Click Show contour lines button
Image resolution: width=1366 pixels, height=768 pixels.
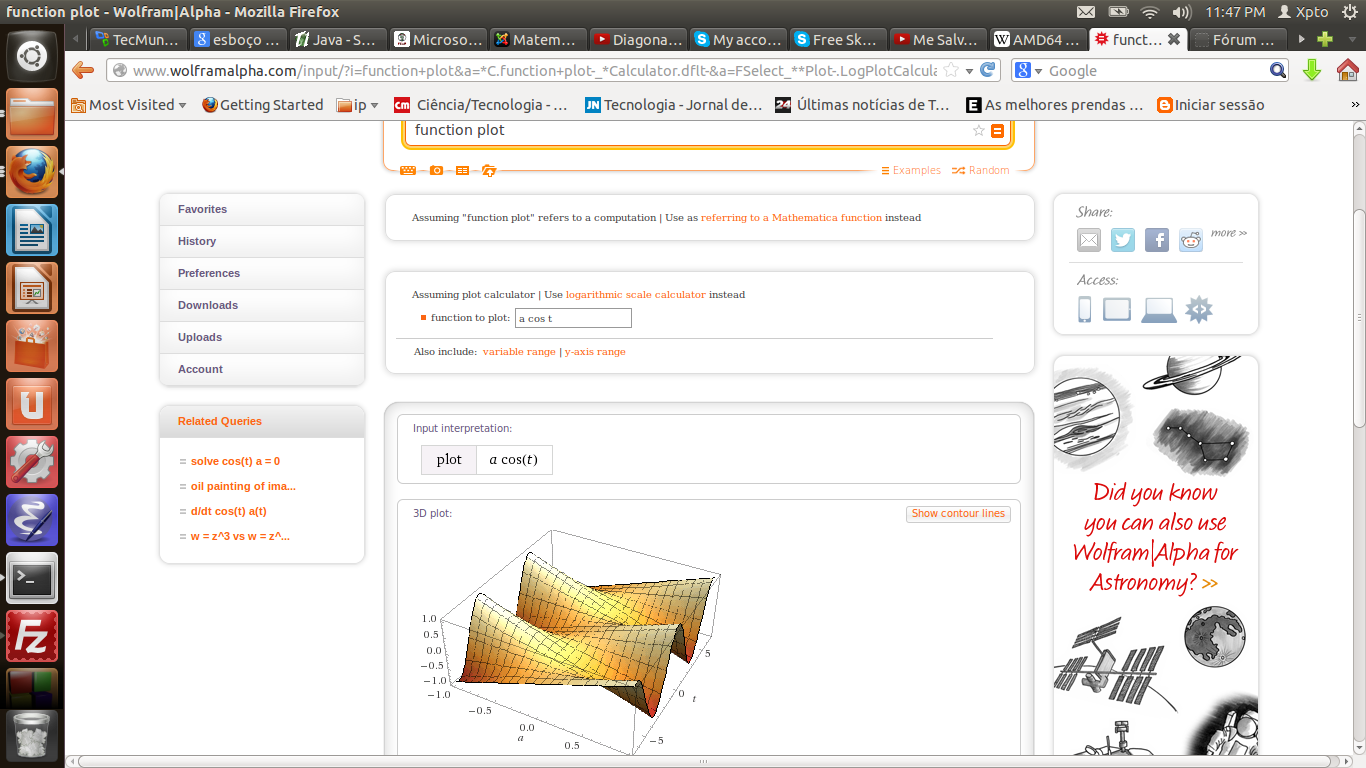click(958, 514)
